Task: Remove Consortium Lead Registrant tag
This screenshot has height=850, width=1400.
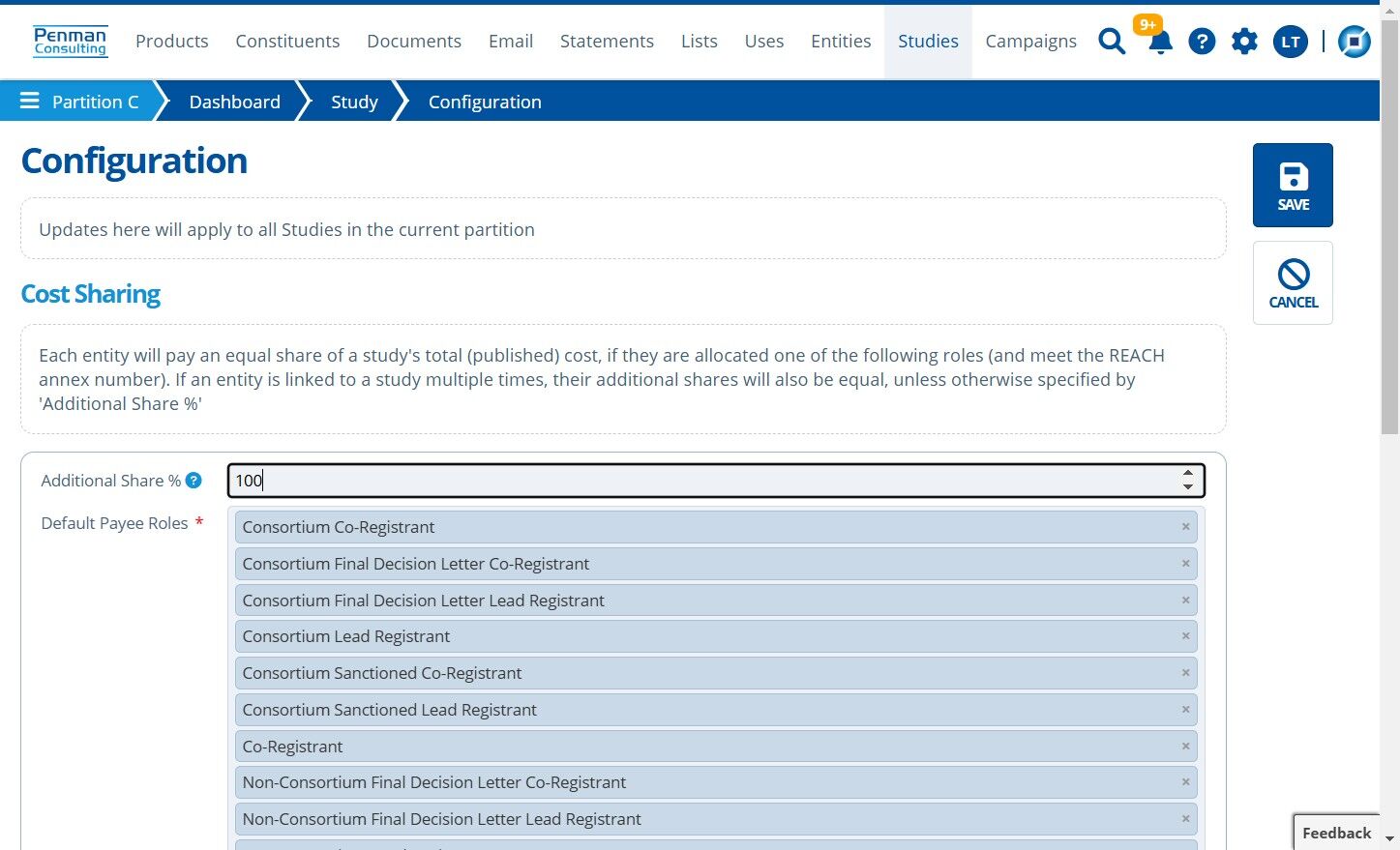Action: (x=1185, y=636)
